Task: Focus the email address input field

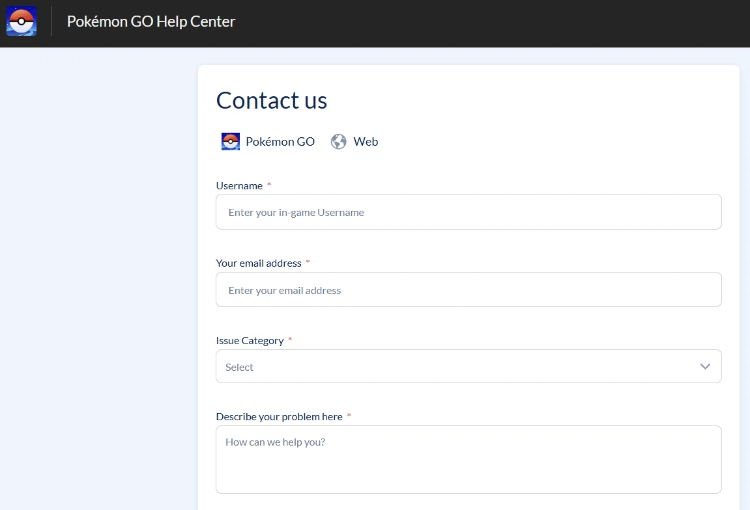Action: pos(469,289)
